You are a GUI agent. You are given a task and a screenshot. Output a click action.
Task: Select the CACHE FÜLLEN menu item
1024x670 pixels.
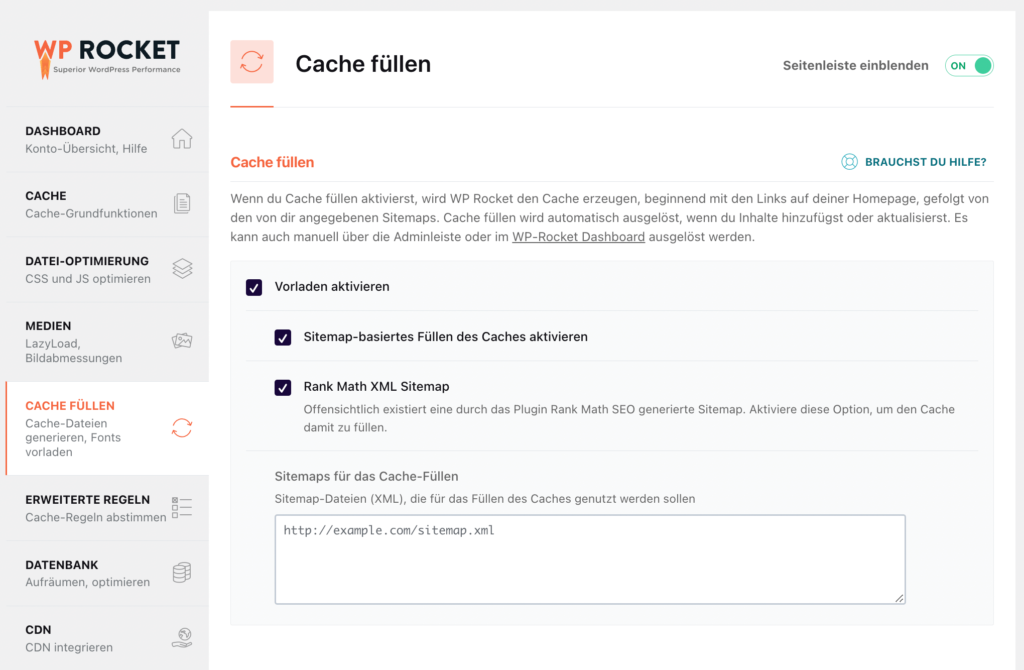pos(107,428)
